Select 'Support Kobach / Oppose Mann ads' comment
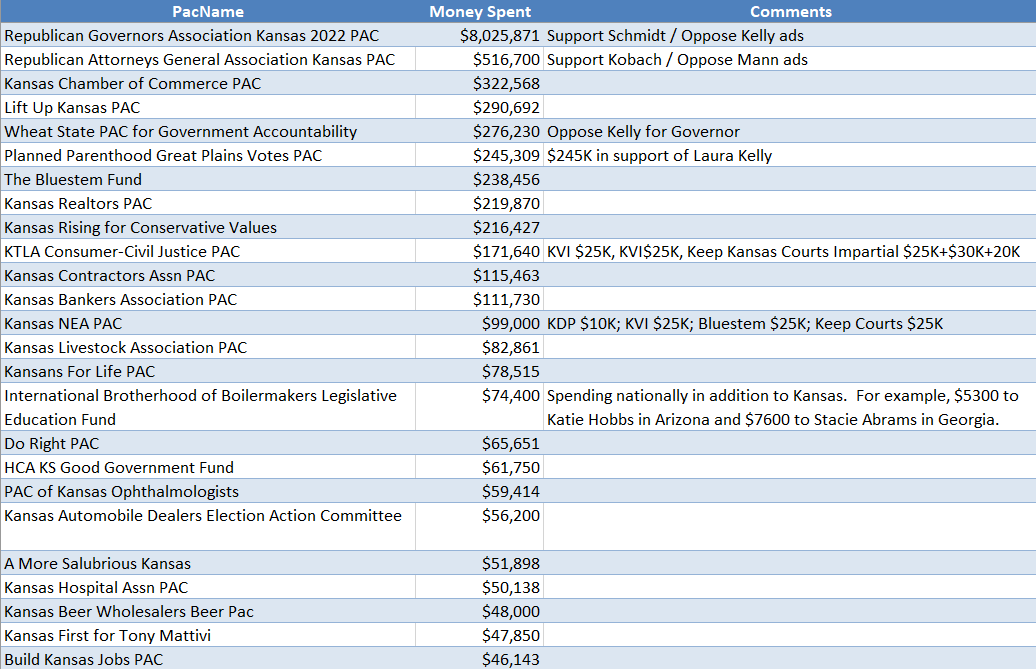Screen dimensions: 1036x669 (790, 59)
